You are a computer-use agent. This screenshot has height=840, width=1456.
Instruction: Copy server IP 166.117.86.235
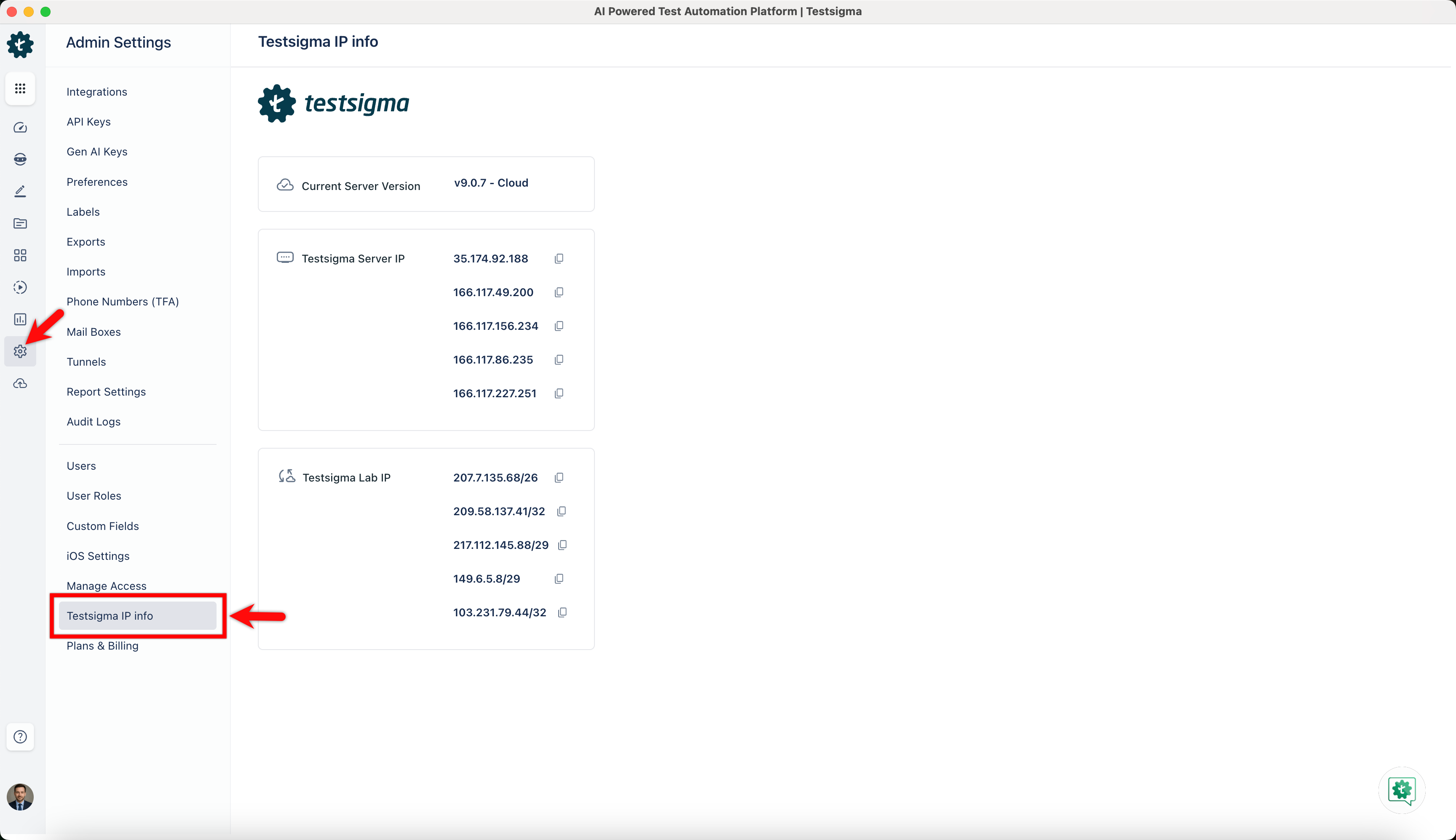click(x=559, y=360)
